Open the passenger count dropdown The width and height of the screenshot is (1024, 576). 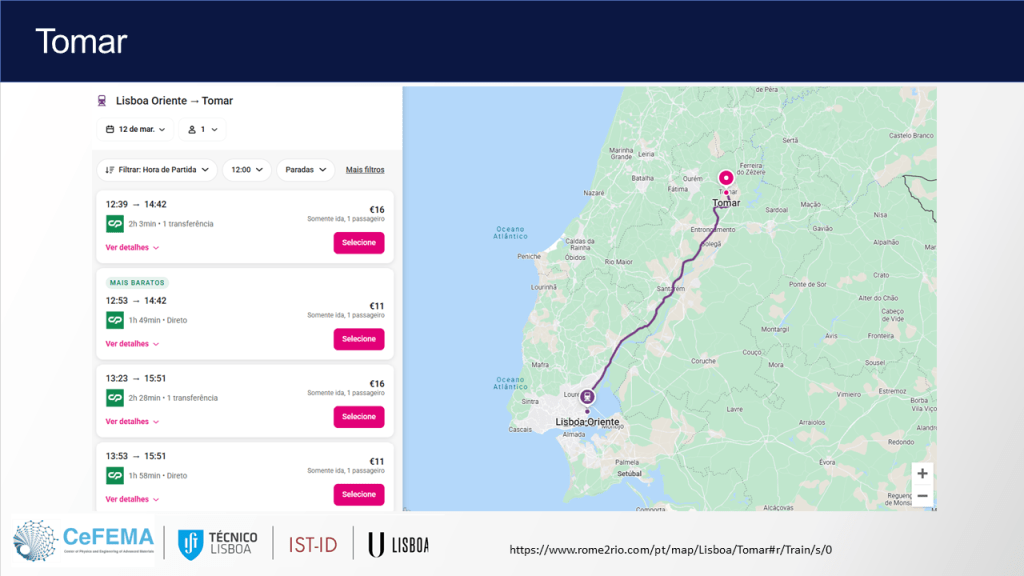202,129
